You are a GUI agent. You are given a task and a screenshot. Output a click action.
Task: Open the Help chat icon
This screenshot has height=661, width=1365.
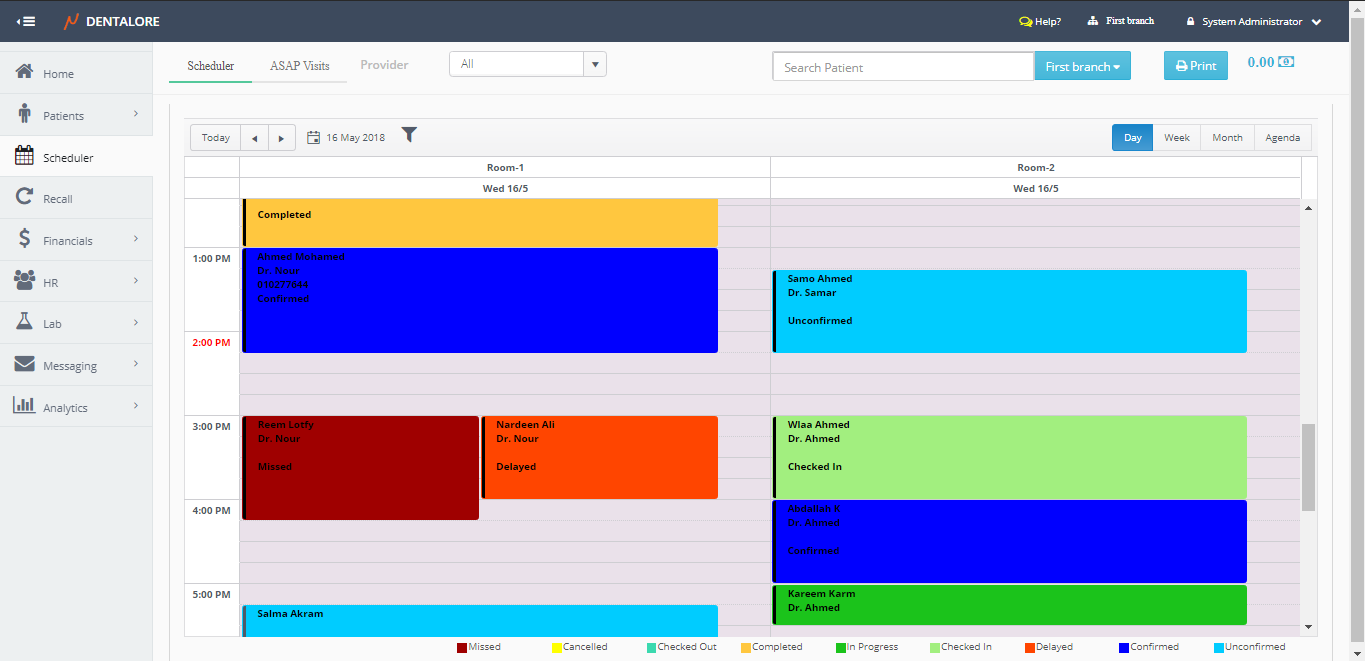click(1025, 21)
